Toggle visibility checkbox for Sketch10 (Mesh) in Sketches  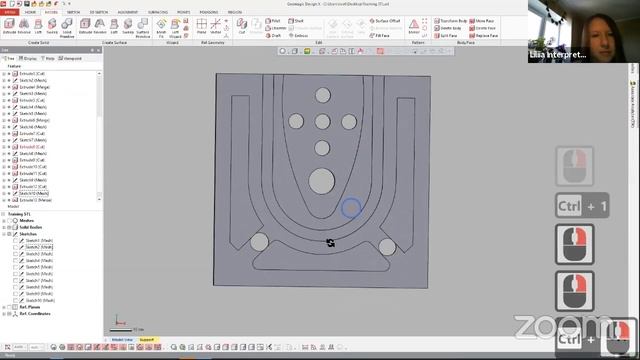(16, 300)
